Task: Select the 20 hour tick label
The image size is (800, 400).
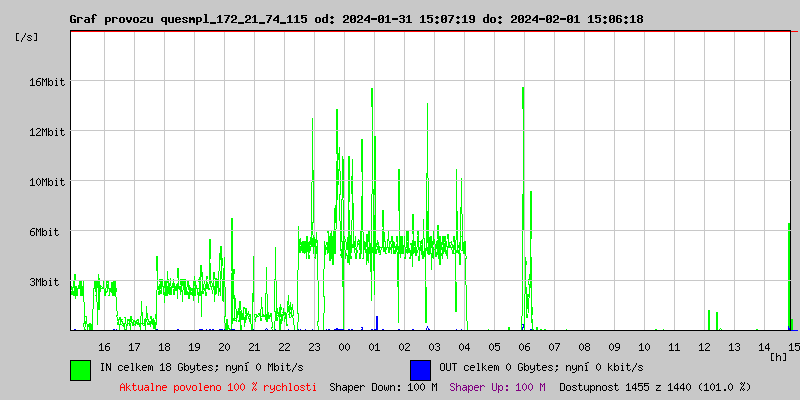Action: (x=224, y=346)
